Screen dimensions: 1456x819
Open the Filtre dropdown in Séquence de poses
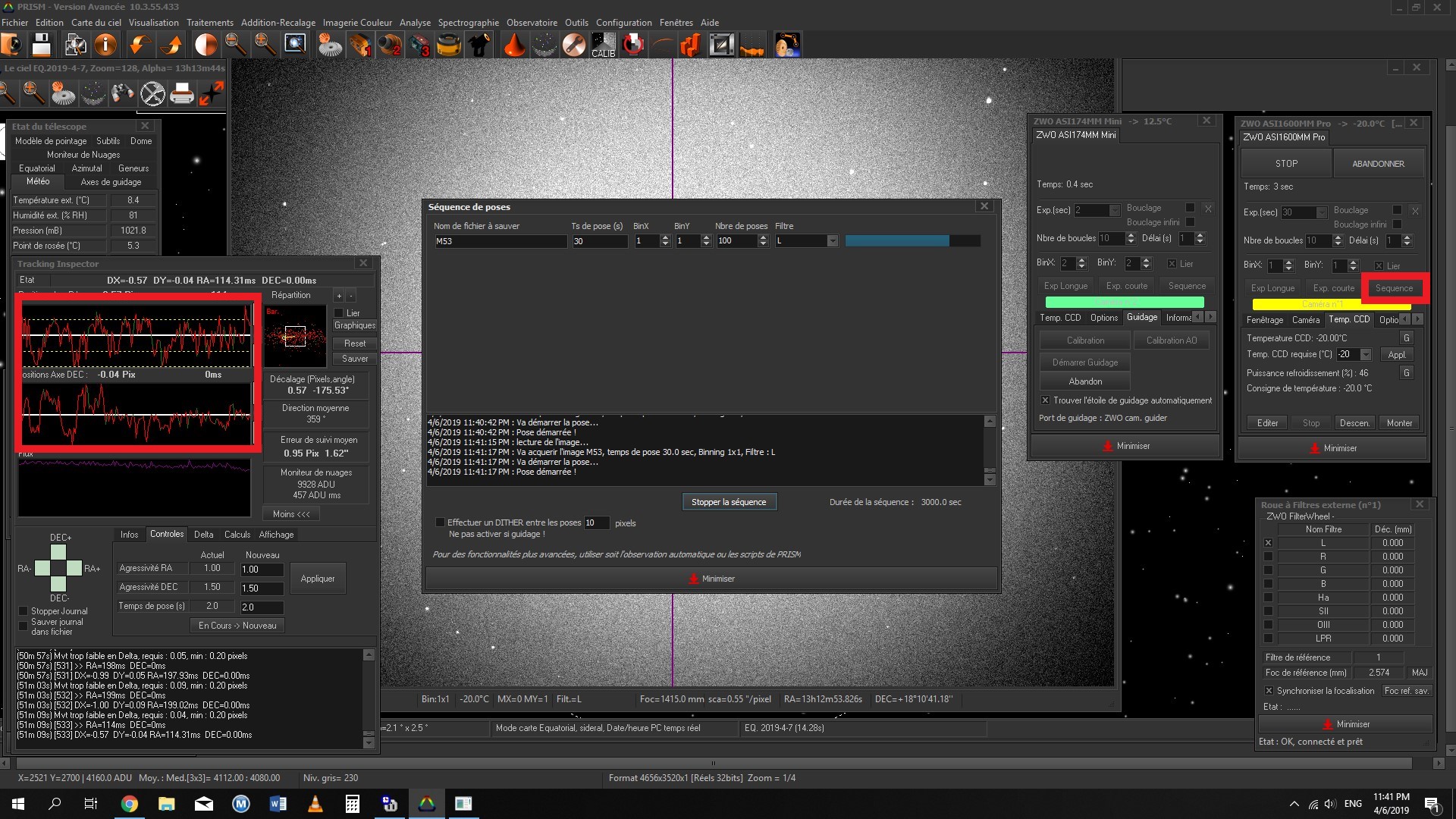coord(832,241)
